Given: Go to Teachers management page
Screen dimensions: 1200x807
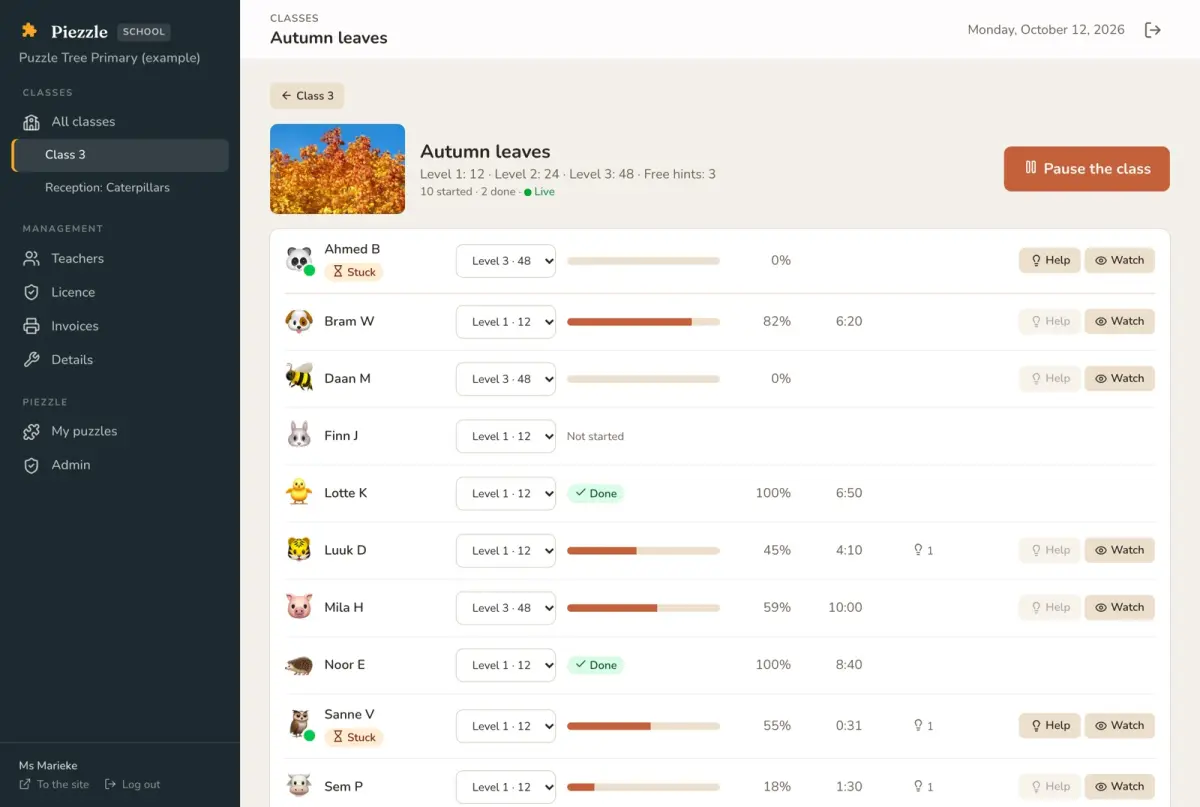Looking at the screenshot, I should coord(120,258).
